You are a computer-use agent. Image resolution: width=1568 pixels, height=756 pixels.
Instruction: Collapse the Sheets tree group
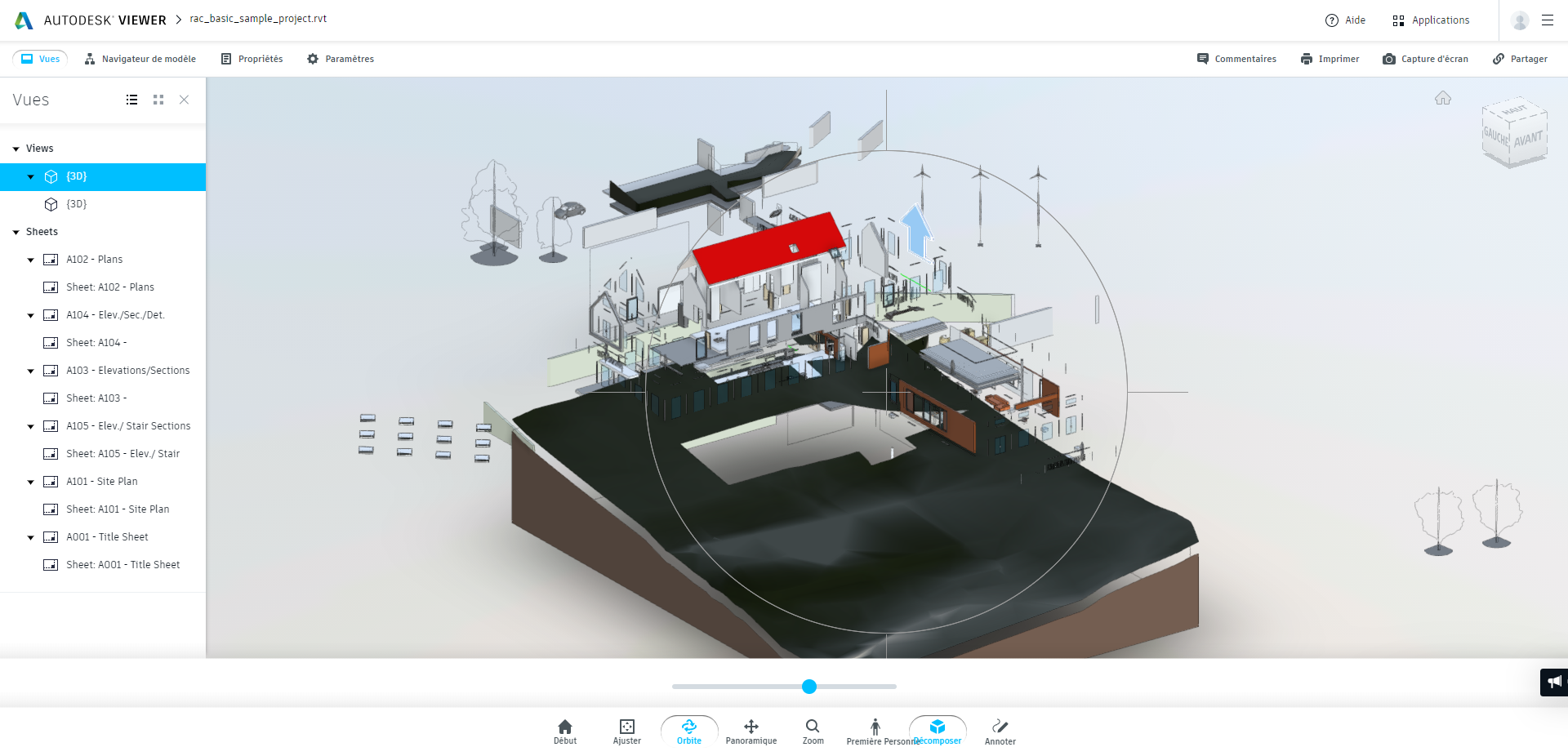click(x=16, y=233)
